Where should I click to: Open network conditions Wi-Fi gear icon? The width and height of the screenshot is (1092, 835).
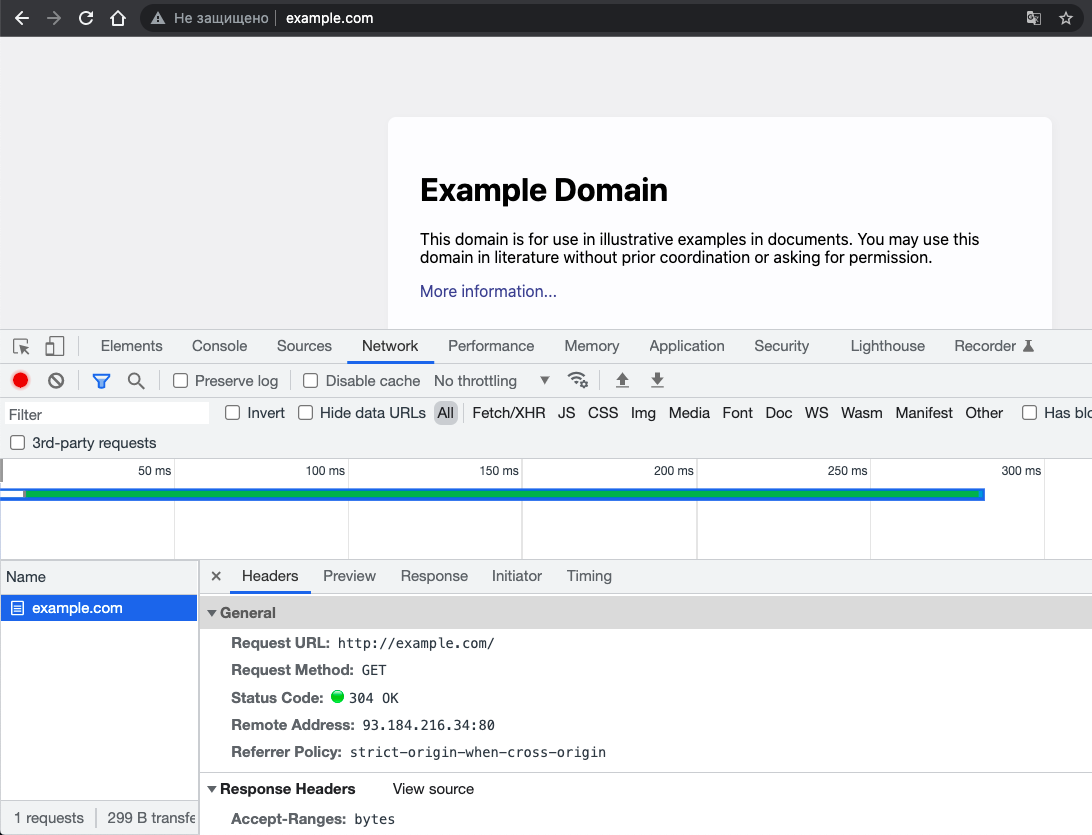pos(577,380)
